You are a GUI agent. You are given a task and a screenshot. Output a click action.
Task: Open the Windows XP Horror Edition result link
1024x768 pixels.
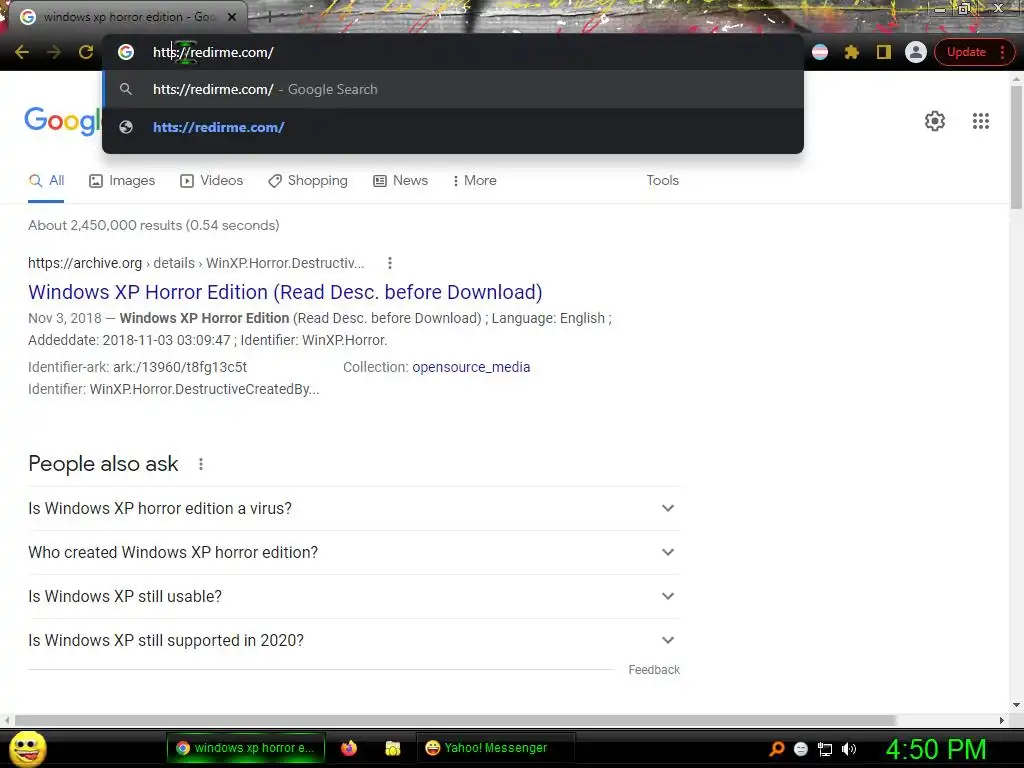point(285,292)
